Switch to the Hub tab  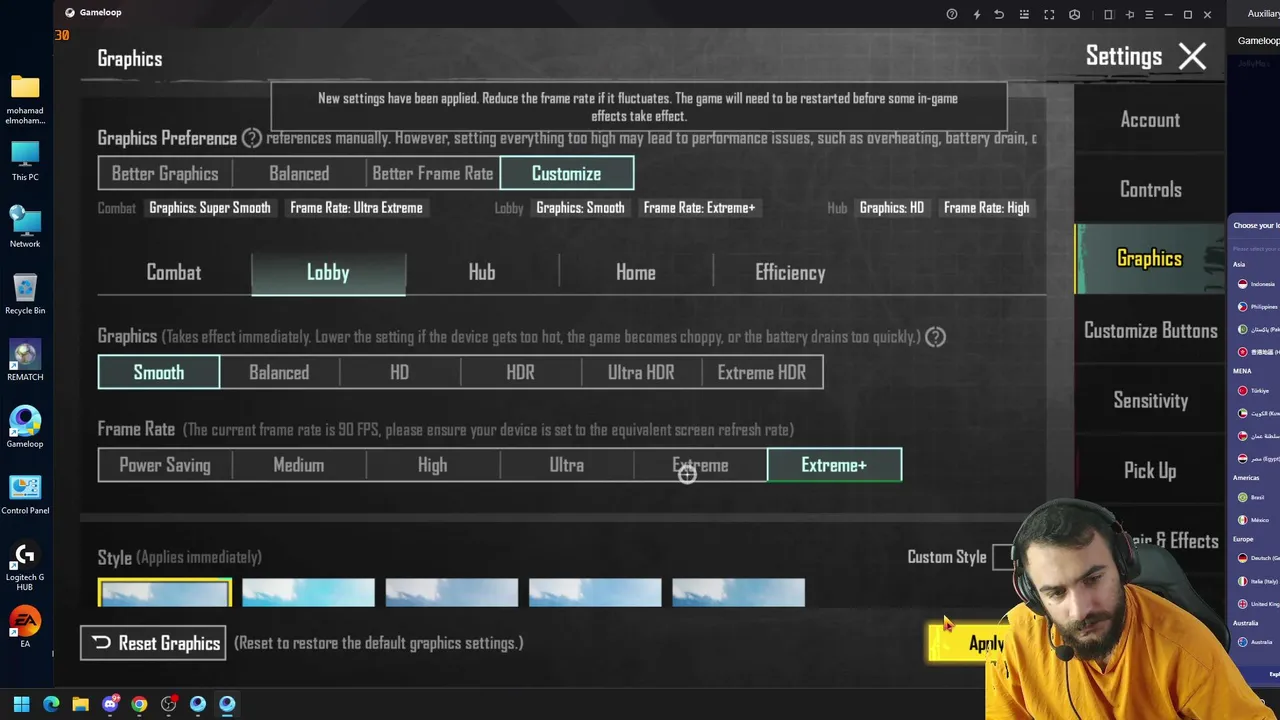click(x=482, y=273)
